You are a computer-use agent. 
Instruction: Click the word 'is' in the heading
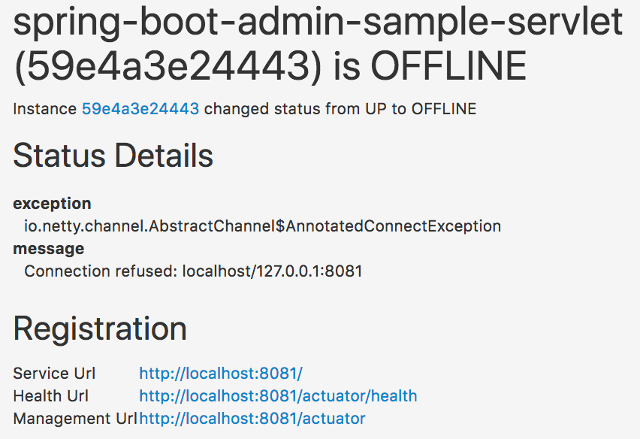[x=347, y=66]
